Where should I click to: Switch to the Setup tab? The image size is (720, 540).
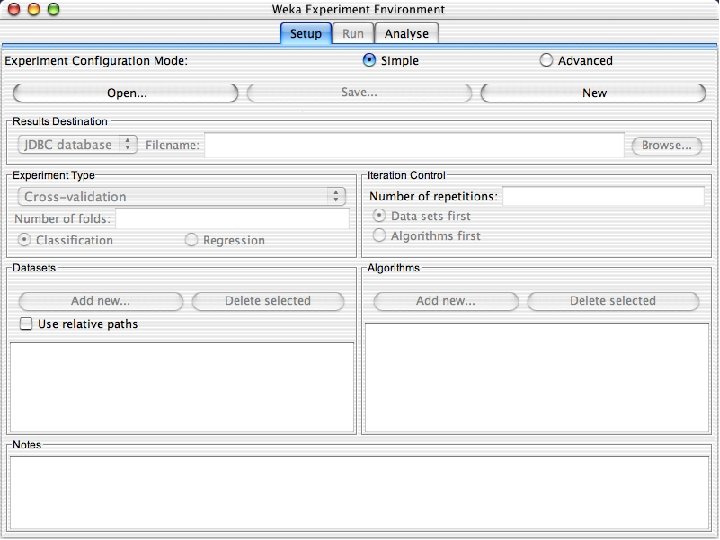pos(306,34)
